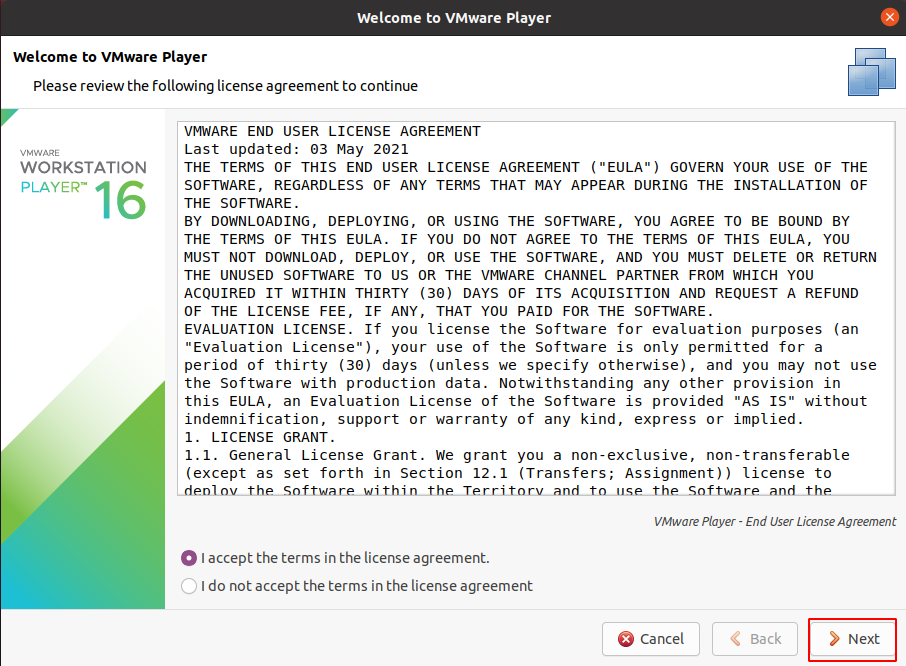Click inside the EULA text area
Image resolution: width=906 pixels, height=666 pixels.
[537, 305]
